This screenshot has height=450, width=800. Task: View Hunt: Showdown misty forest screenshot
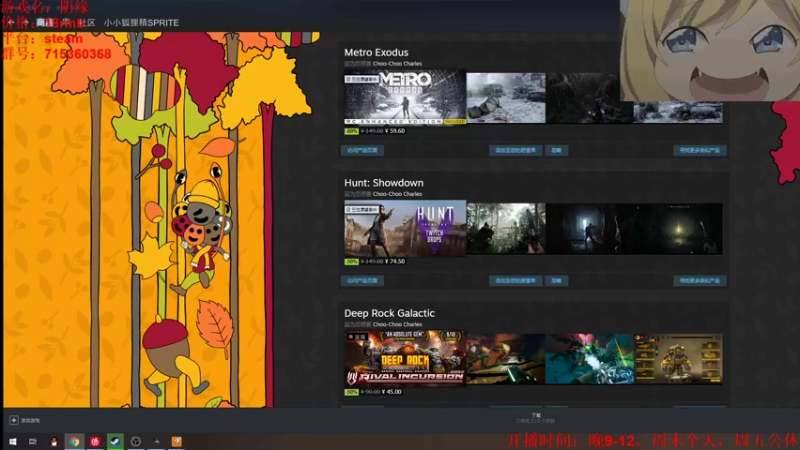(506, 229)
